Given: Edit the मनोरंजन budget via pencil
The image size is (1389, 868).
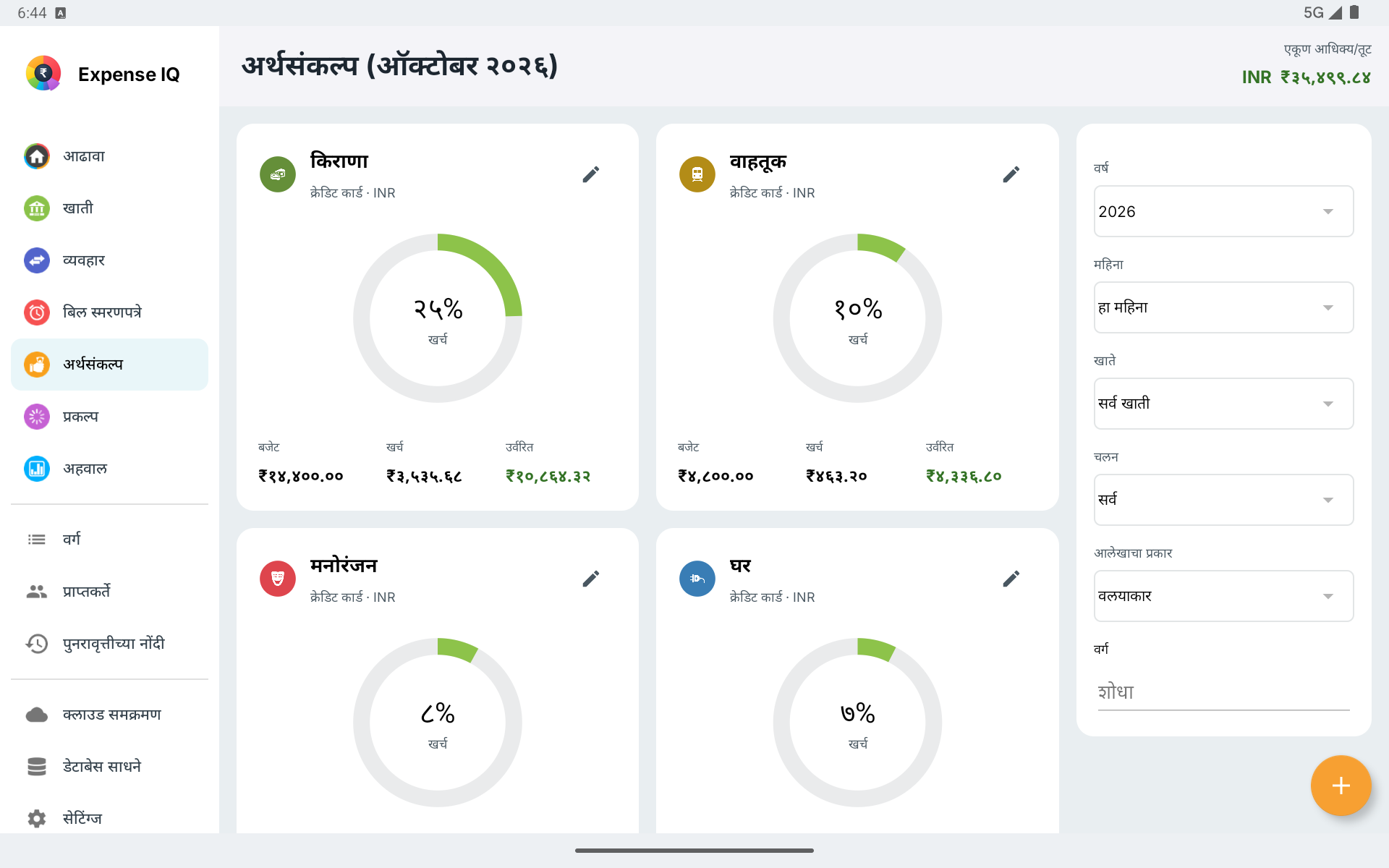Looking at the screenshot, I should 591,579.
